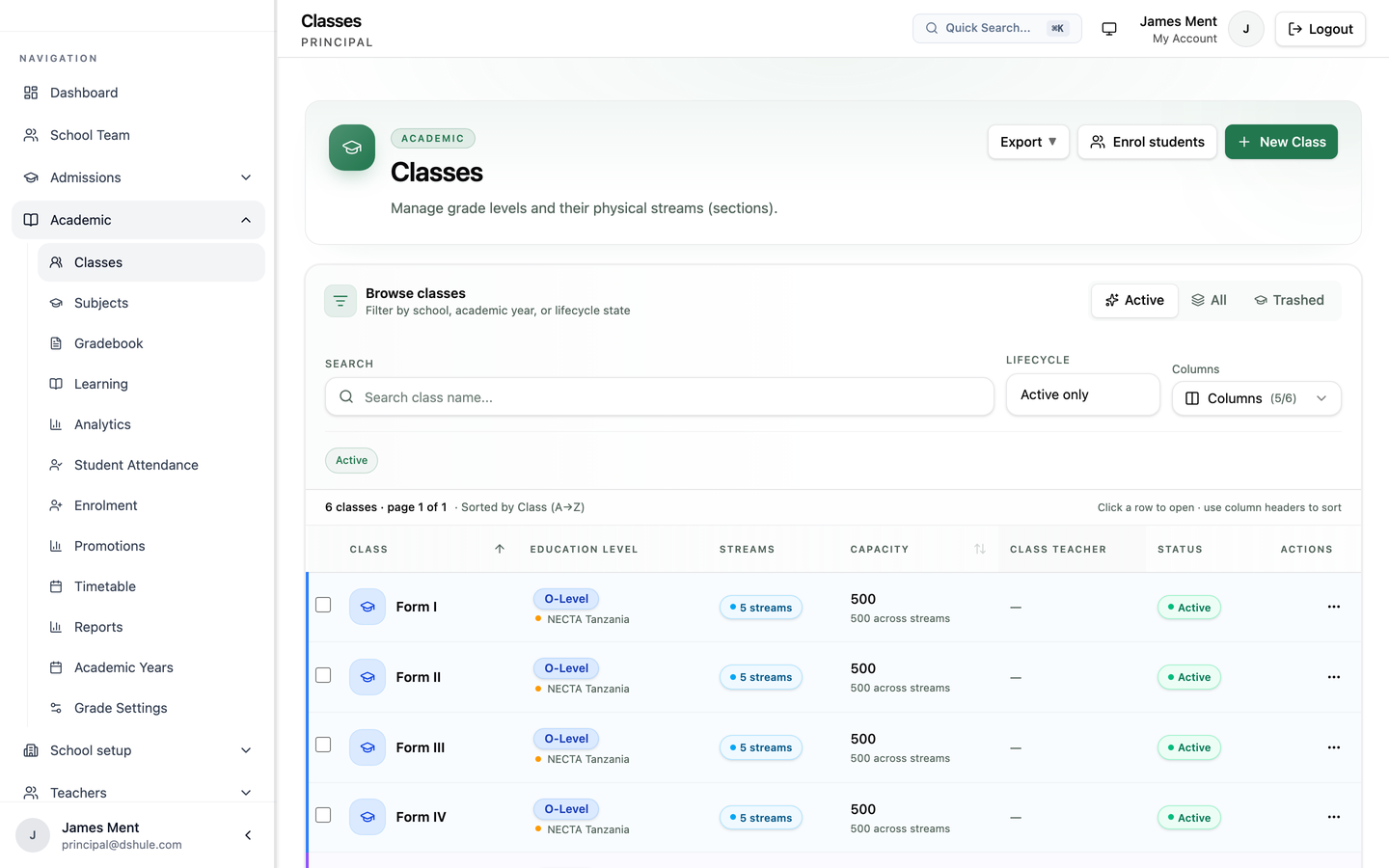The width and height of the screenshot is (1389, 868).
Task: Click the Active filter chip
Action: coord(351,460)
